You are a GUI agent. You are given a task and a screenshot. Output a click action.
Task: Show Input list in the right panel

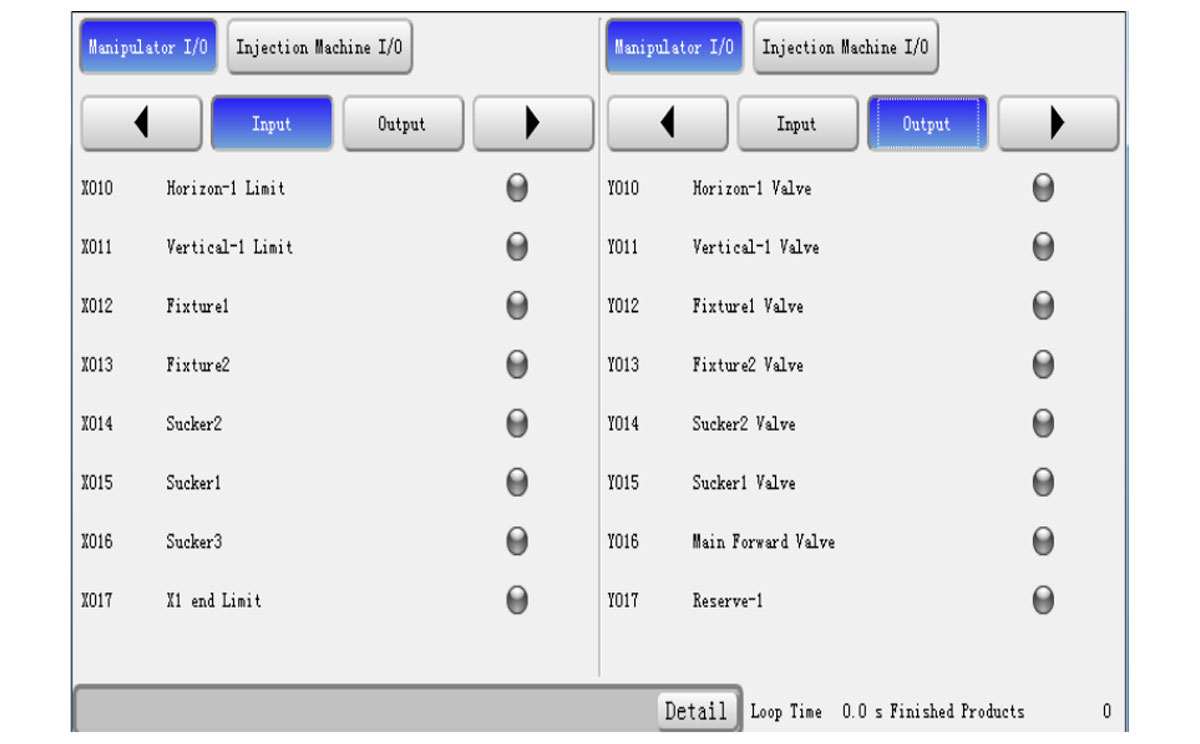click(x=797, y=124)
